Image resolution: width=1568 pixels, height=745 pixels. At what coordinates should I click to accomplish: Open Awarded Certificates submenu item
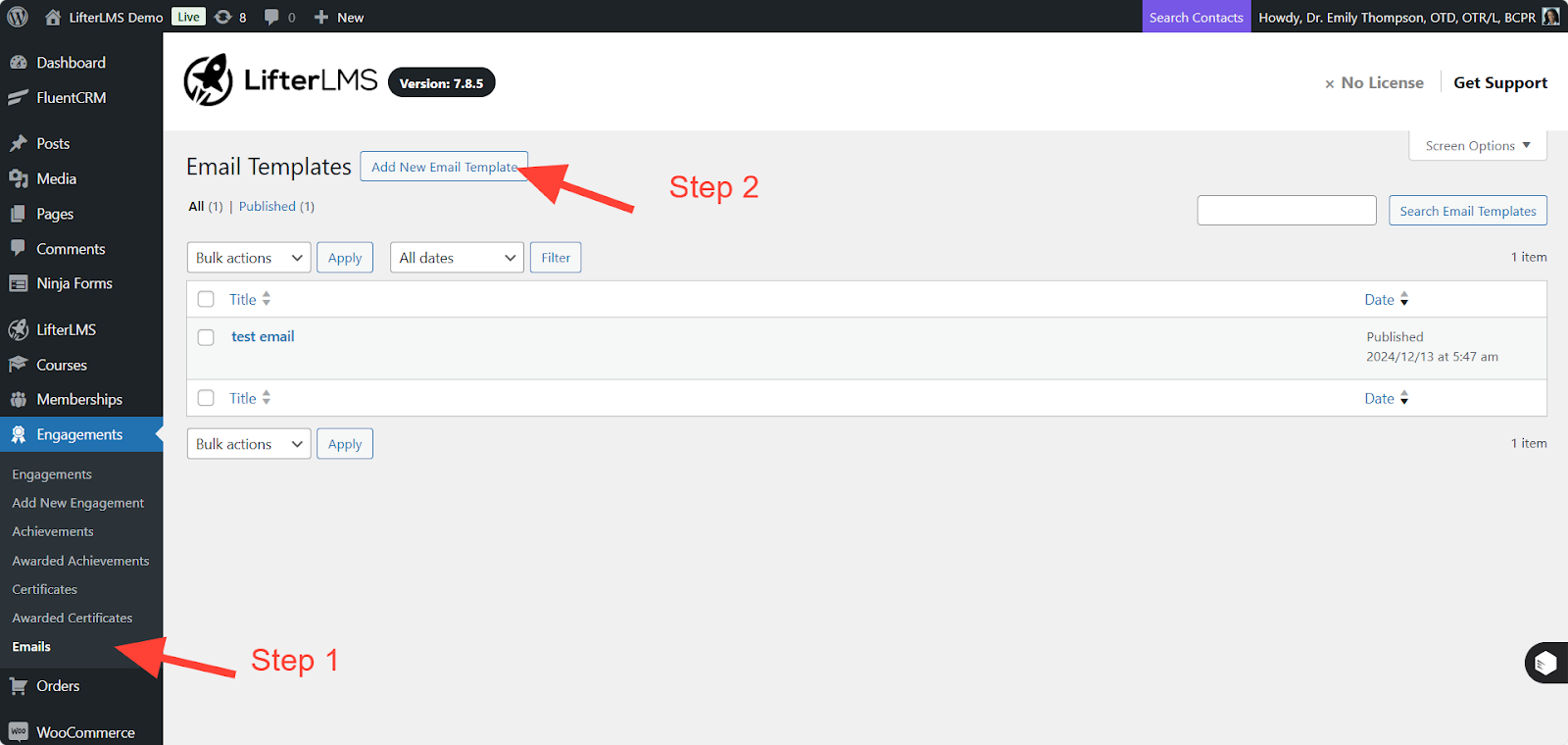(73, 618)
